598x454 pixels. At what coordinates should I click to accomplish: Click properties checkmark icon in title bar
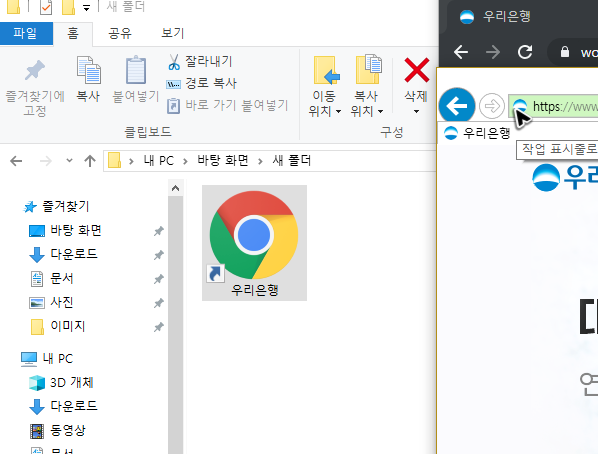[x=46, y=7]
